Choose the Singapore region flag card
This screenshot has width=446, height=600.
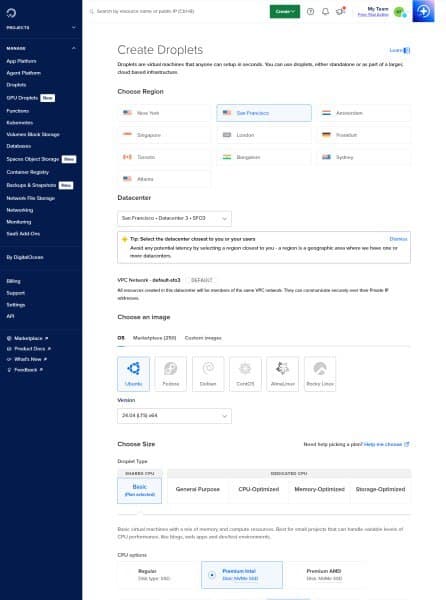164,135
